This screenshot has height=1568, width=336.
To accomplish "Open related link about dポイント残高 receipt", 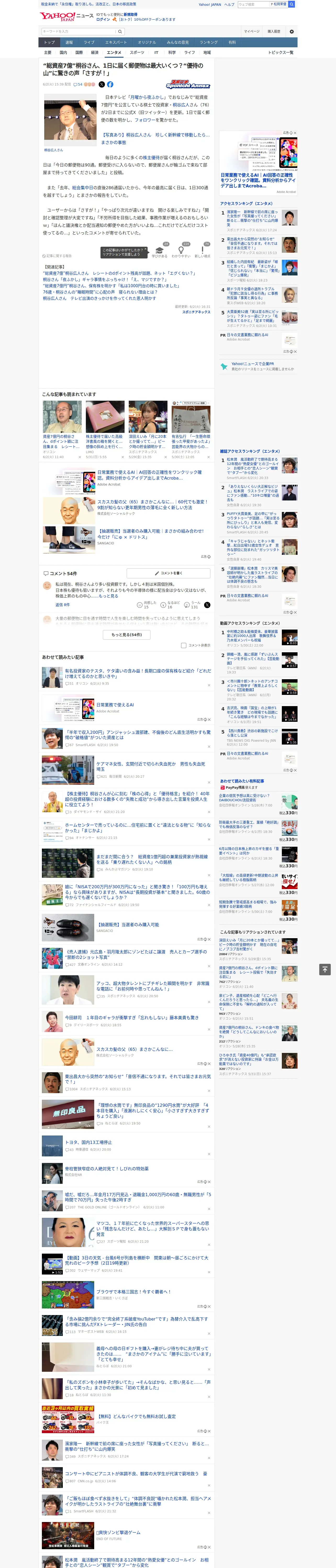I will (120, 273).
